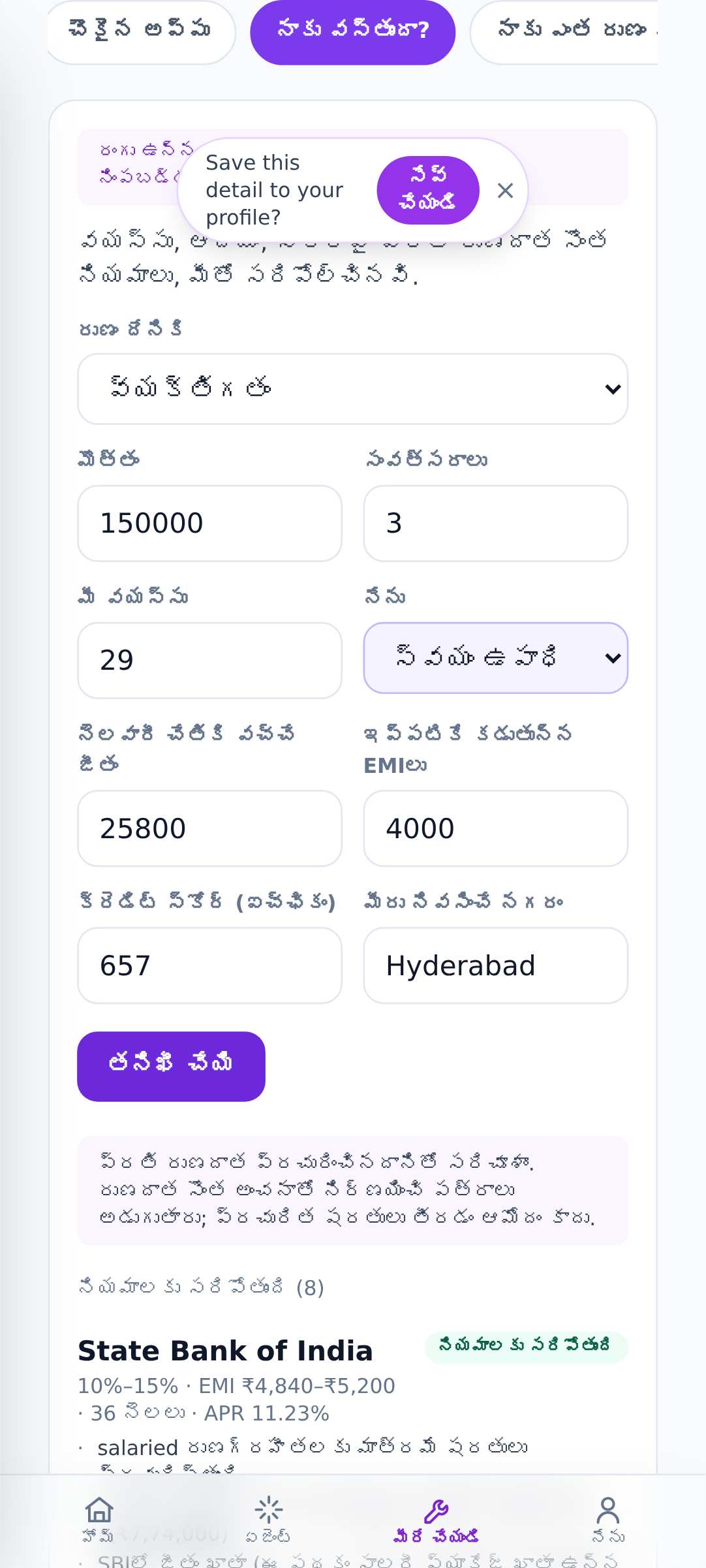
Task: Select the wrench tools icon in bottom navigation
Action: coord(437,1511)
